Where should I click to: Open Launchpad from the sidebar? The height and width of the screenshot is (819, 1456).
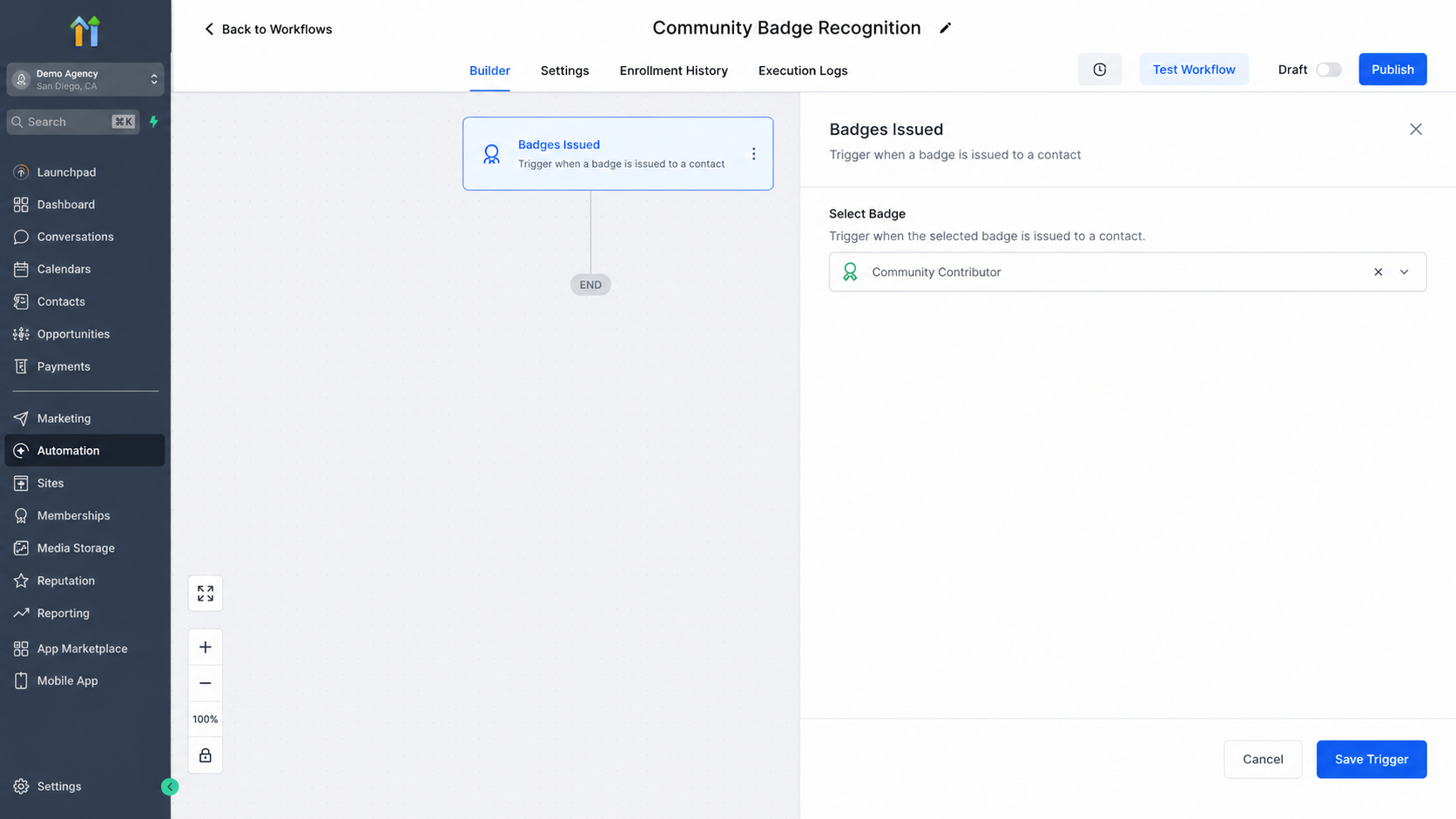click(84, 172)
